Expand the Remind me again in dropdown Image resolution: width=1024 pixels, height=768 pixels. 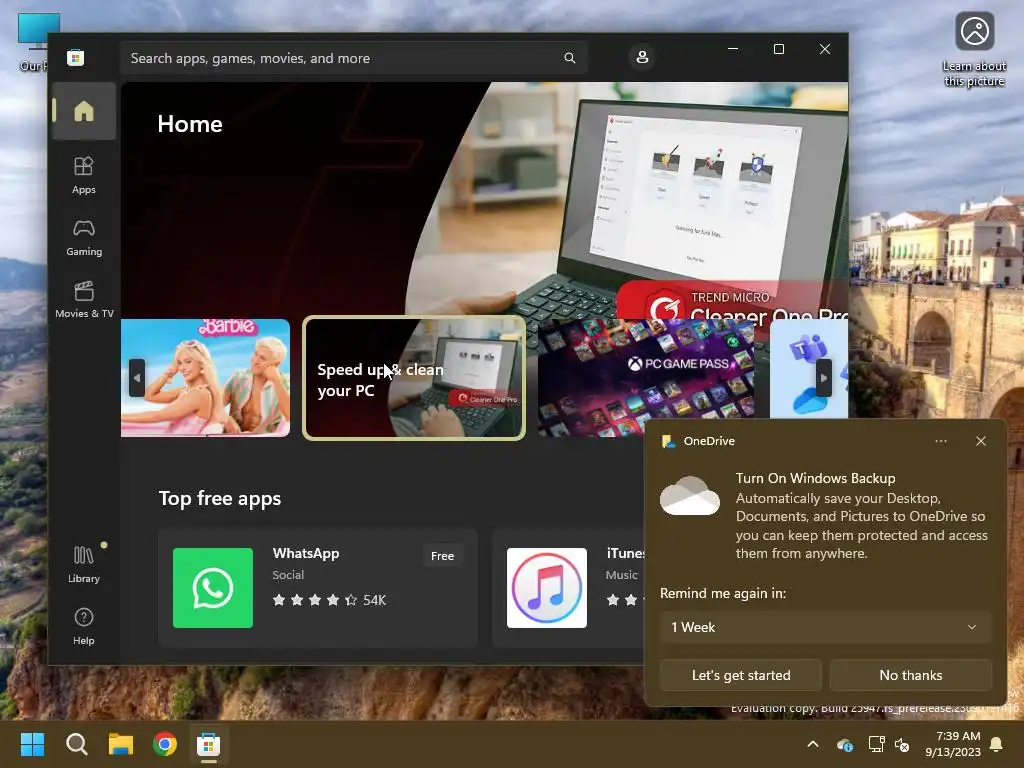(x=825, y=627)
